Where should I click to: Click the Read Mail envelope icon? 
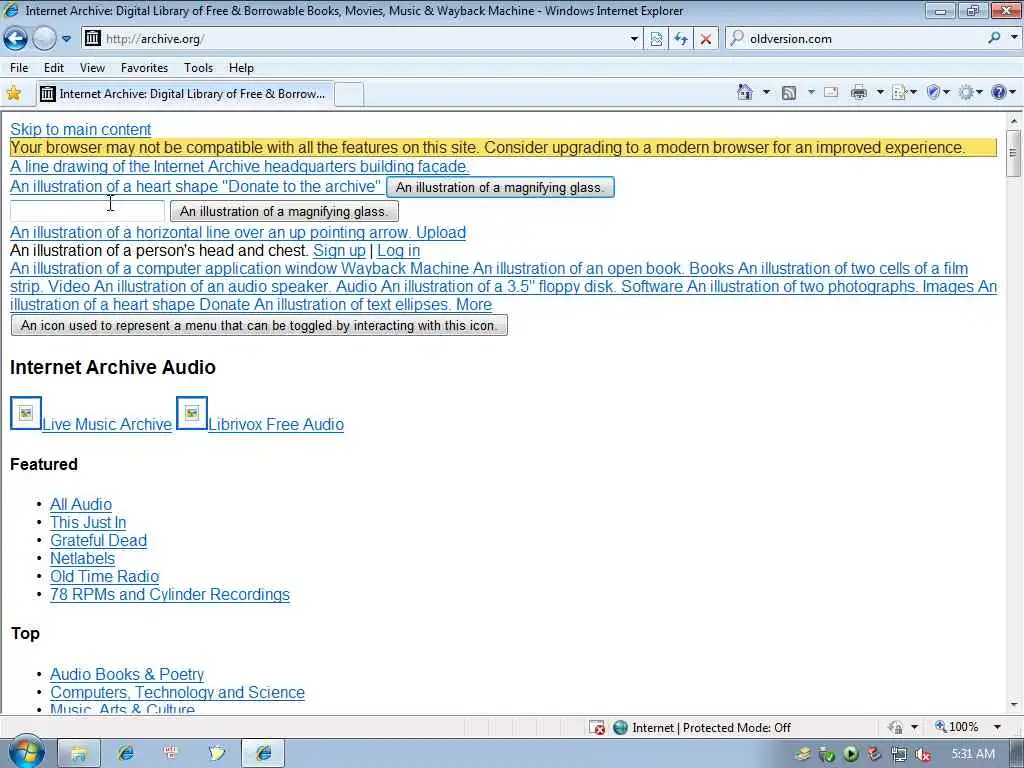(x=831, y=92)
